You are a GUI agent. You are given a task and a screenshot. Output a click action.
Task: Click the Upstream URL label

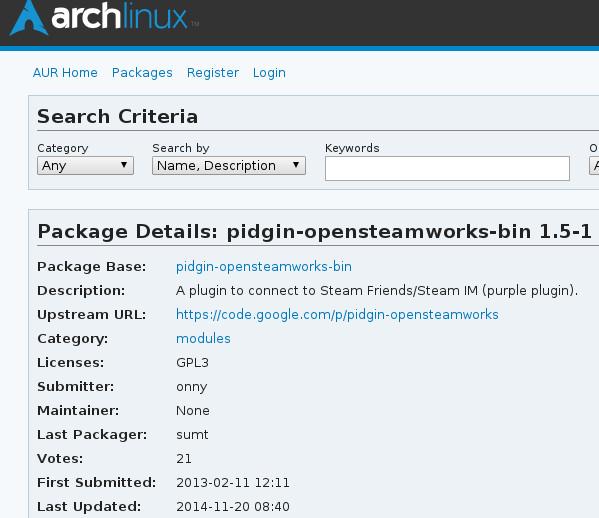click(92, 315)
